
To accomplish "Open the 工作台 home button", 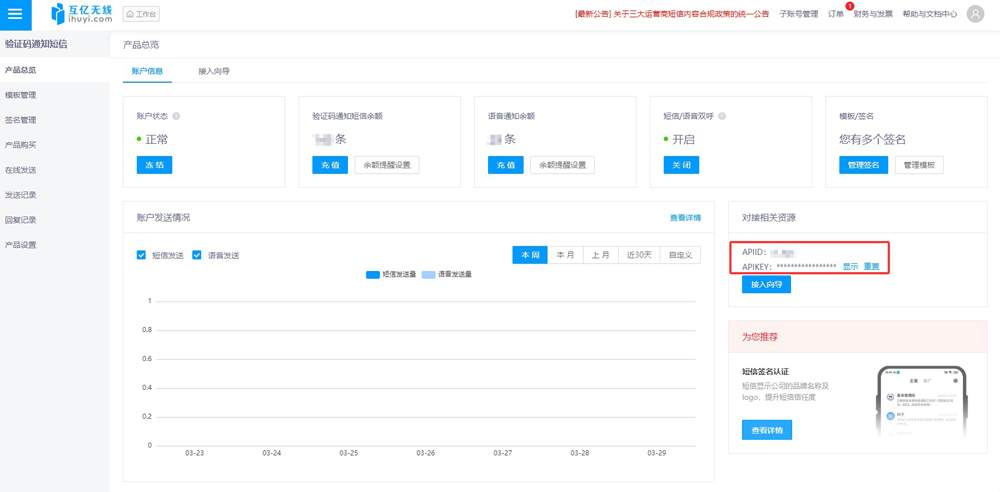I will click(x=141, y=15).
